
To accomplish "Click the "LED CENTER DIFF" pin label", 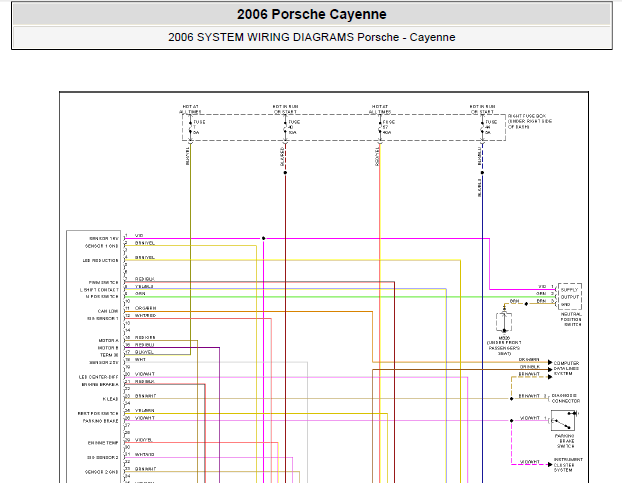I will coord(98,377).
